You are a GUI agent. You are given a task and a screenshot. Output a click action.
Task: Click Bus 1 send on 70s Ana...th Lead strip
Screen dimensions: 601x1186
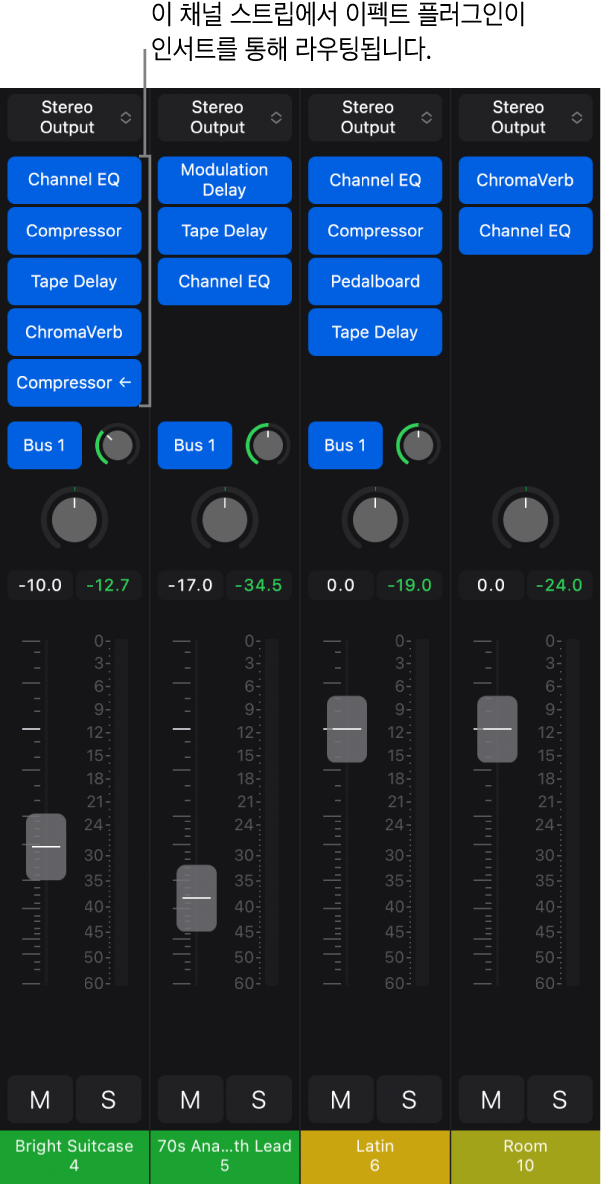(x=194, y=446)
